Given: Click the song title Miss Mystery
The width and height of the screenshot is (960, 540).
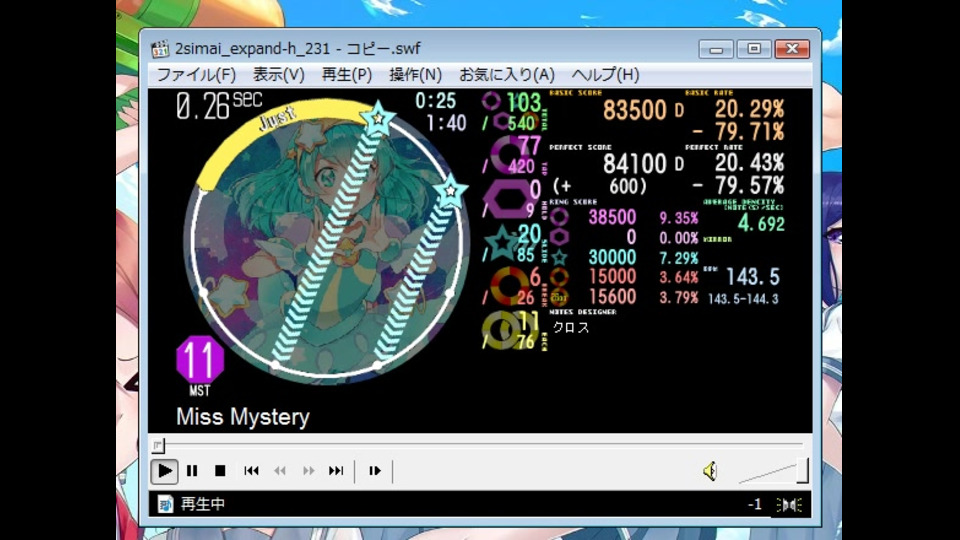Looking at the screenshot, I should pos(243,417).
